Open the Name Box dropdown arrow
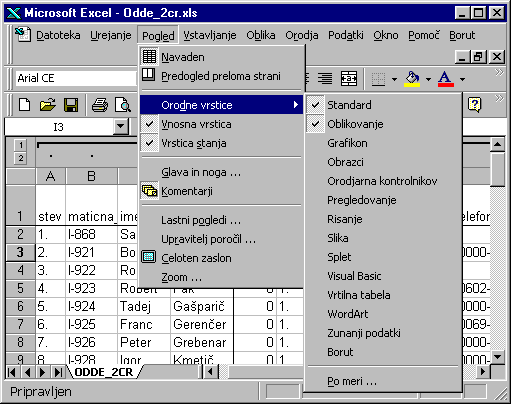Image resolution: width=511 pixels, height=404 pixels. [120, 127]
